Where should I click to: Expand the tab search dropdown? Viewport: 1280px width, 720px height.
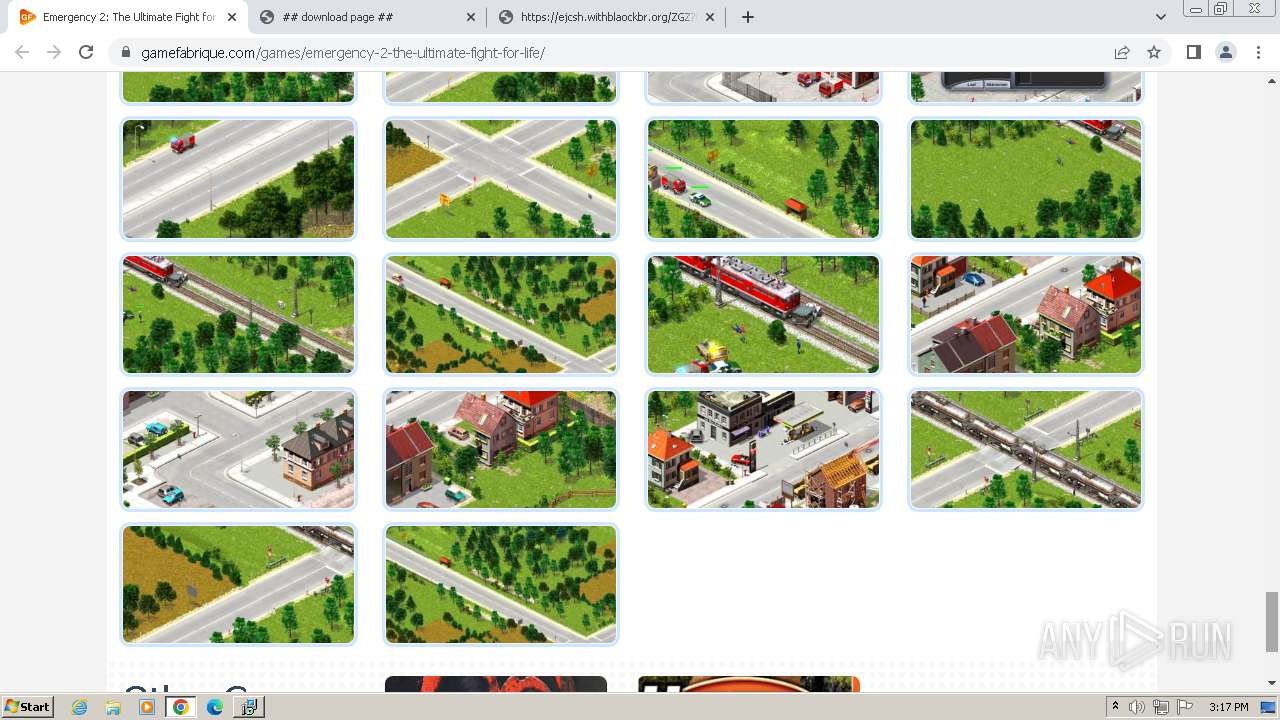1161,17
